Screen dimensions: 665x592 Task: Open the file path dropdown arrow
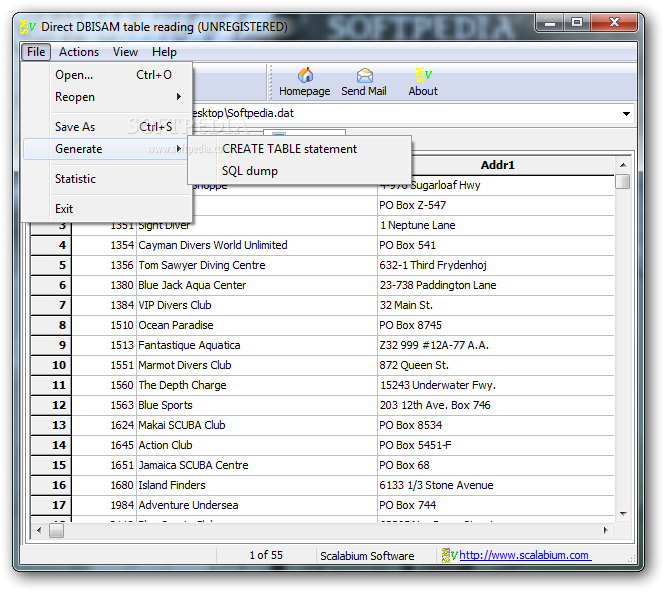(x=626, y=114)
